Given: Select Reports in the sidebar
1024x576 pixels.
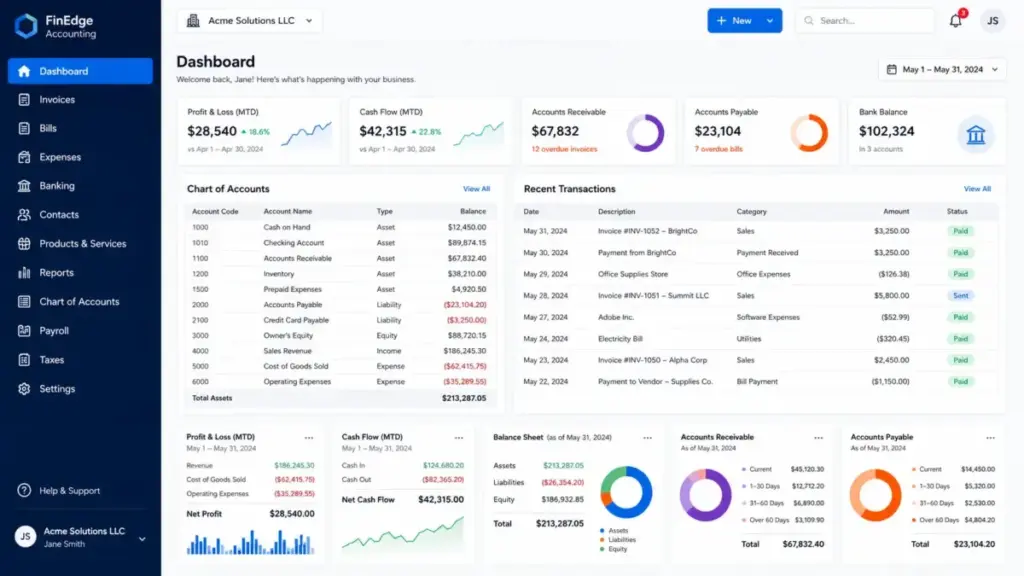Looking at the screenshot, I should (80, 273).
